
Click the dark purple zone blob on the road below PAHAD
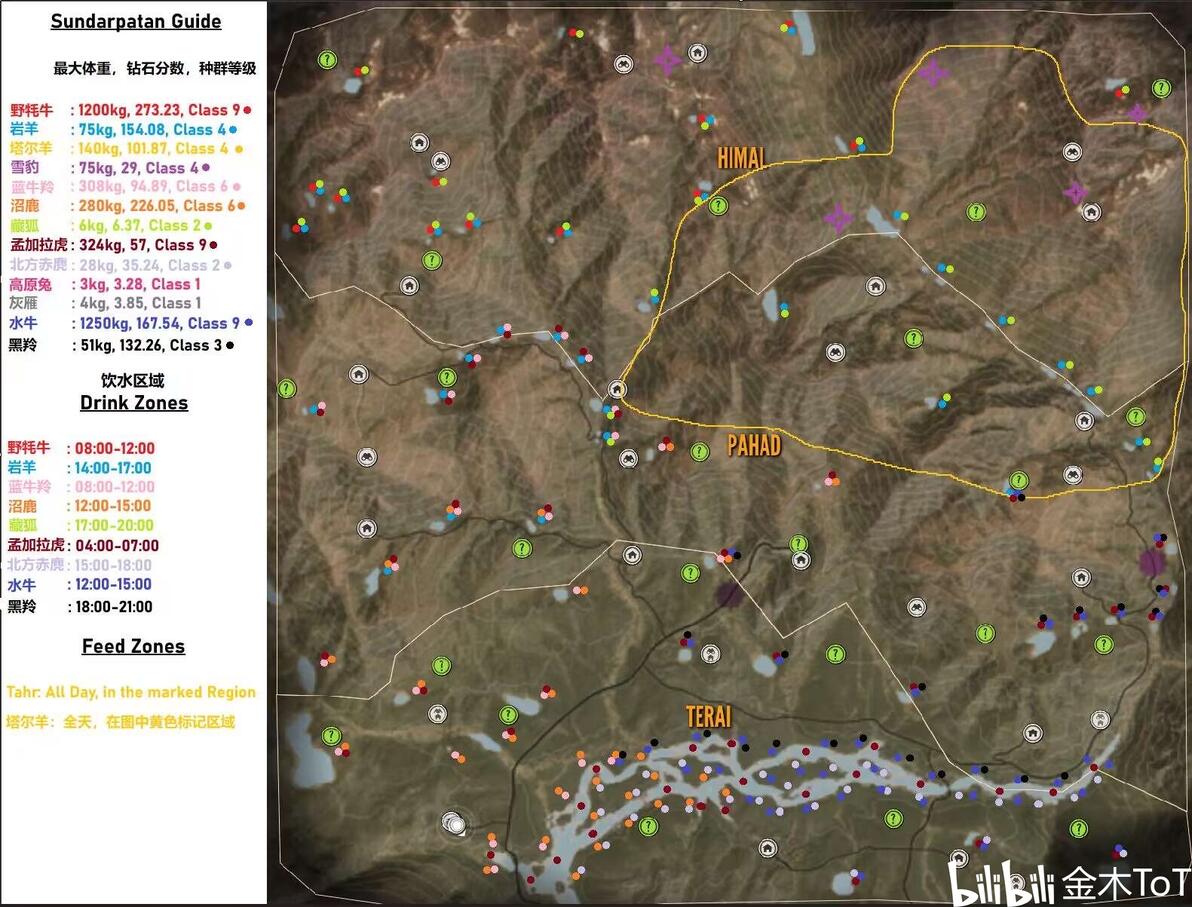(x=729, y=595)
